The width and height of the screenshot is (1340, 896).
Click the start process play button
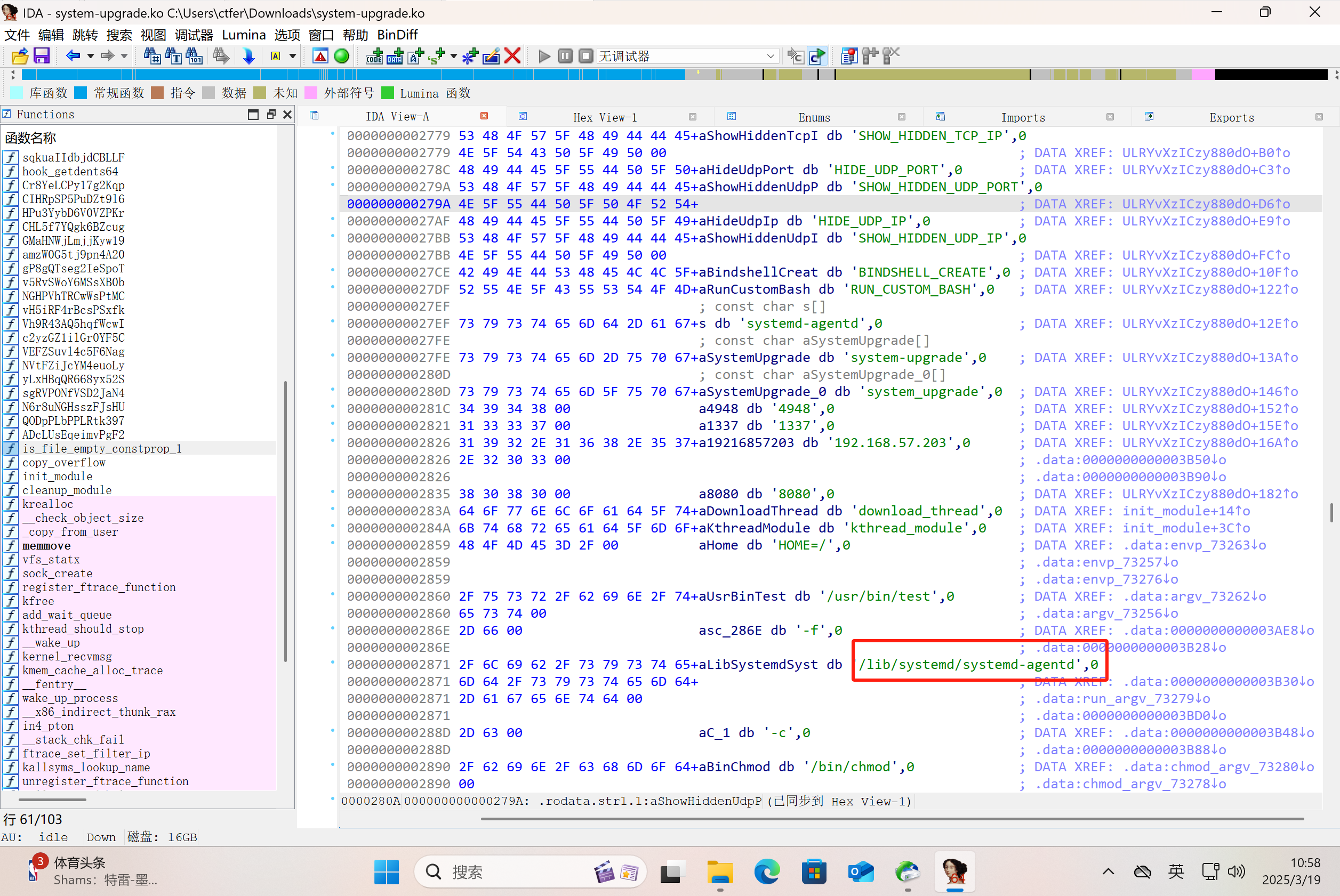544,56
